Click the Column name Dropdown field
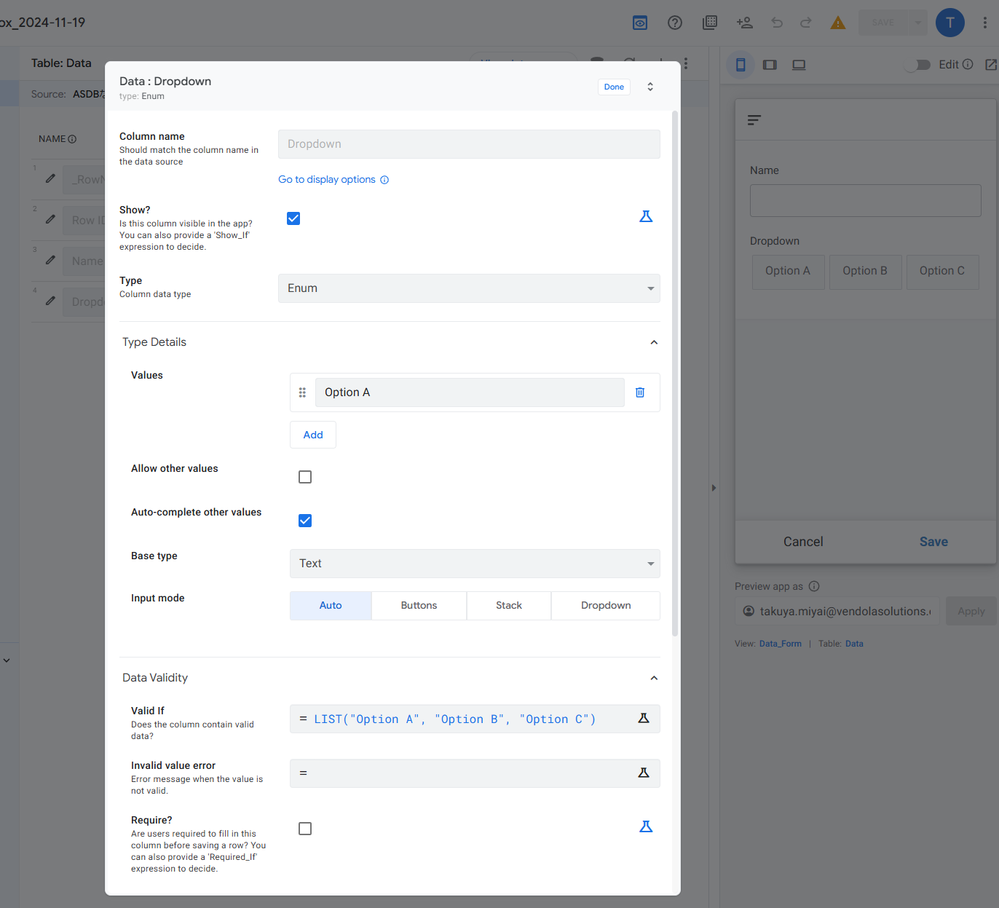Image resolution: width=999 pixels, height=908 pixels. [469, 144]
